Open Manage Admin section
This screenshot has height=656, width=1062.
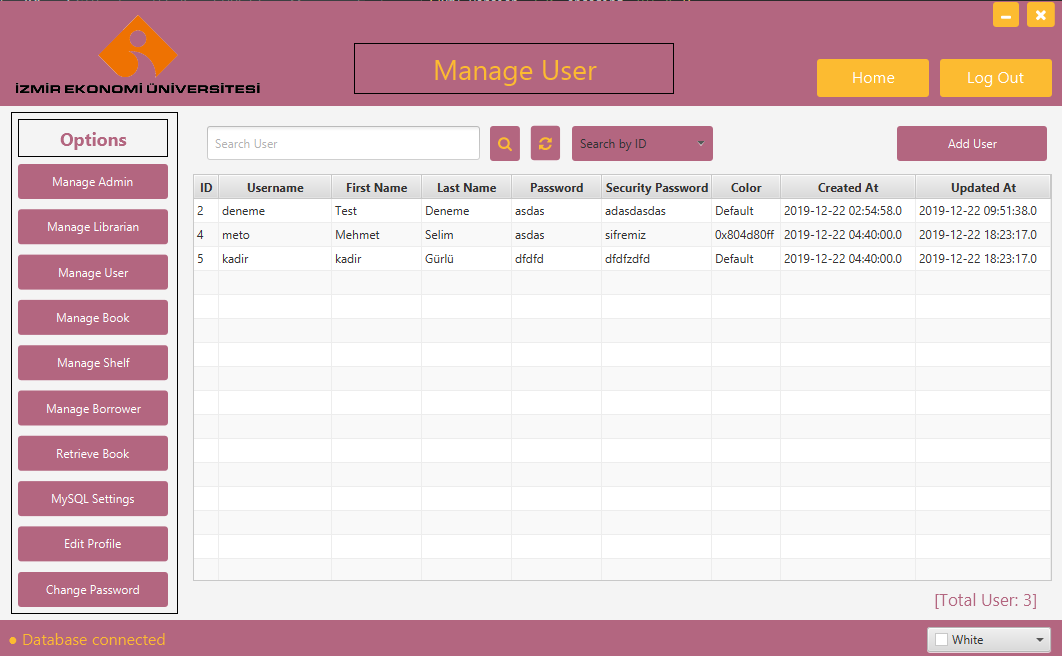click(x=93, y=181)
